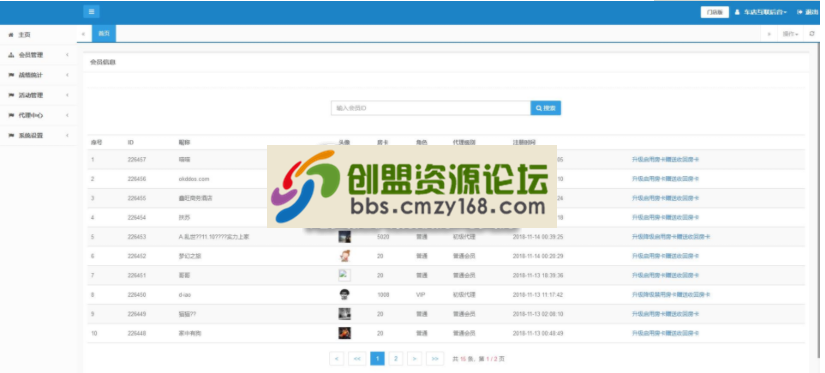Expand the 代理中心 sidebar menu
The width and height of the screenshot is (825, 373).
[39, 115]
